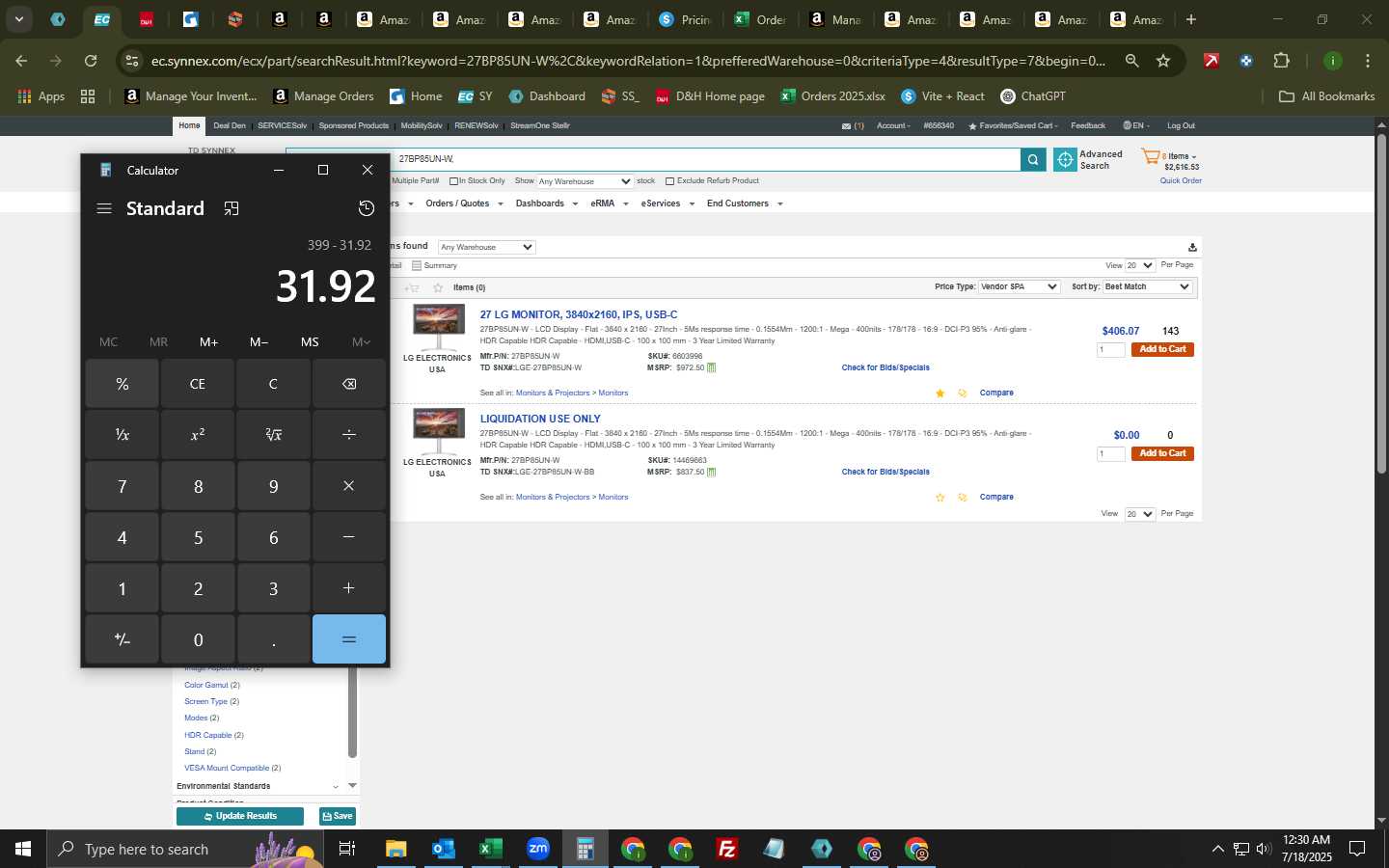Open the eRMA menu
The width and height of the screenshot is (1389, 868).
[609, 203]
